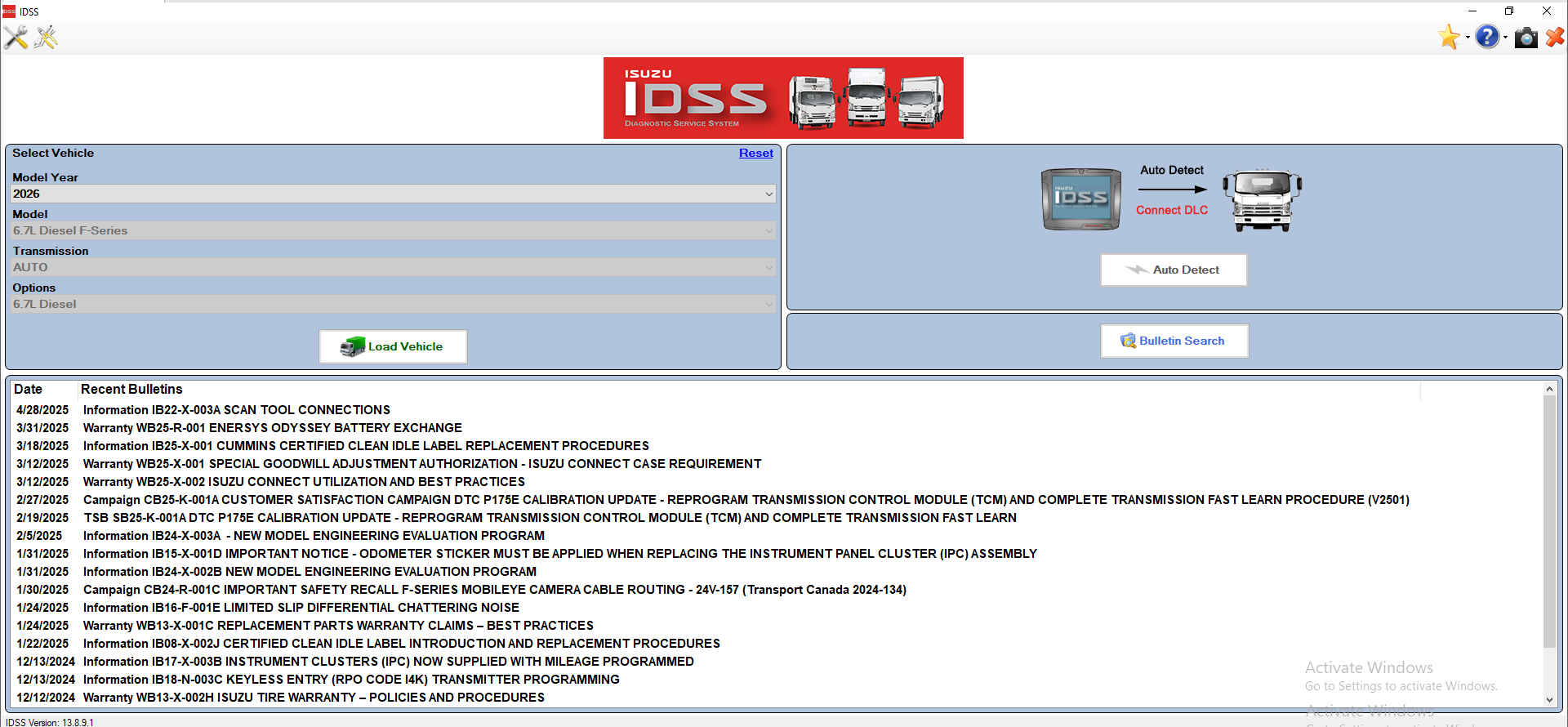
Task: Click the bulletin list vertical scrollbar thumb
Action: point(1549,523)
